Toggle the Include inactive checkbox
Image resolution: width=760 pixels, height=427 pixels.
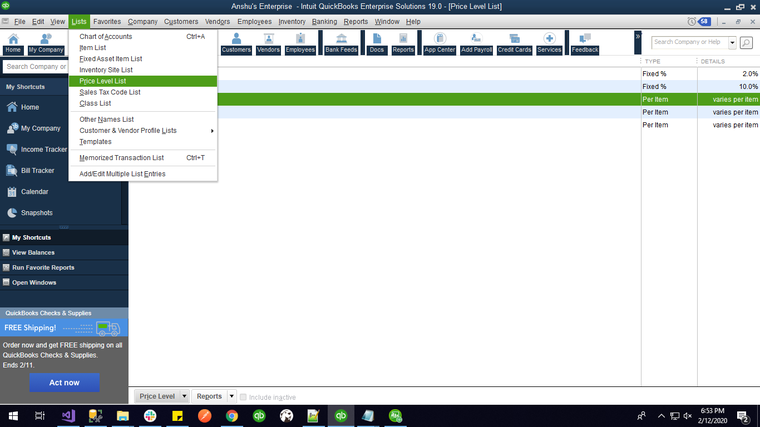[x=243, y=397]
